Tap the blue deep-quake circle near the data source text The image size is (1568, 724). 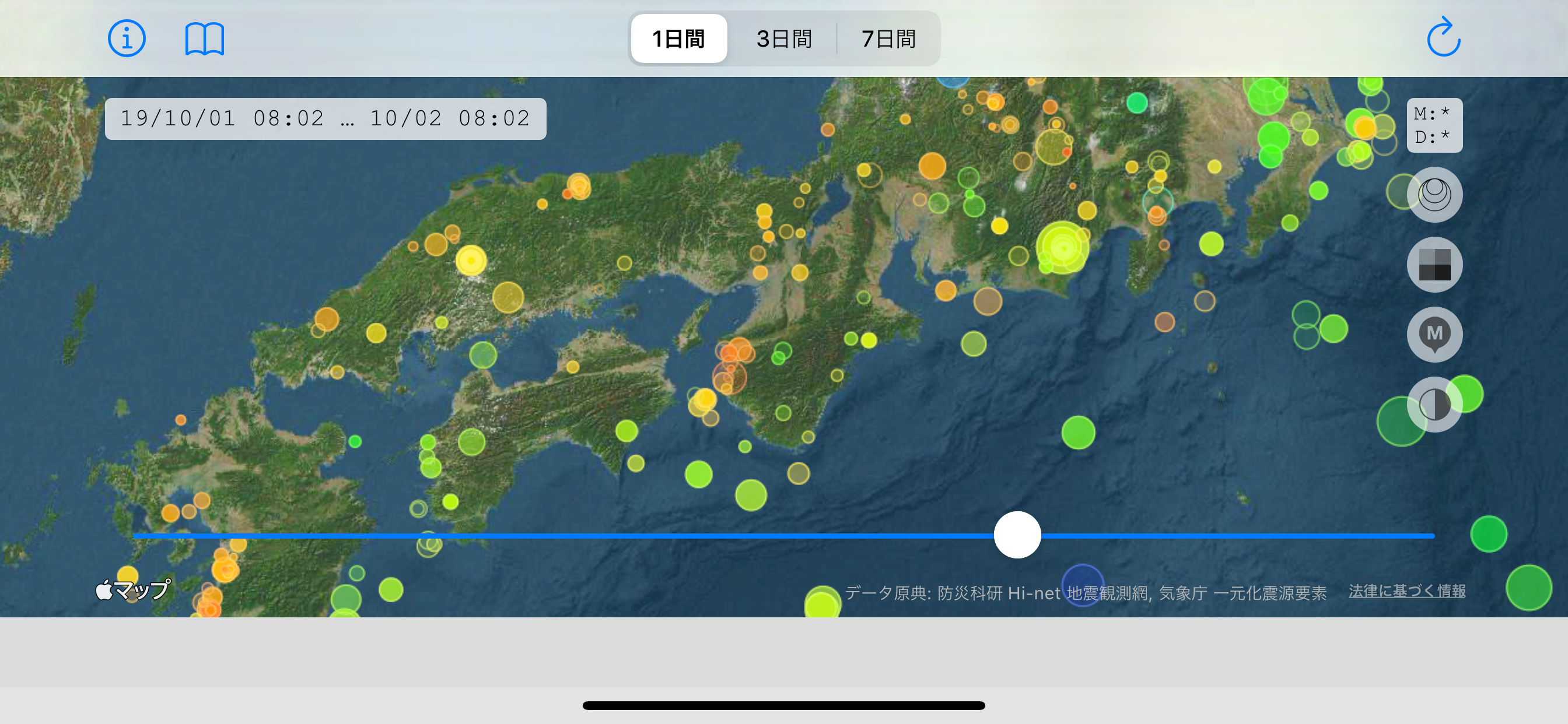1082,585
